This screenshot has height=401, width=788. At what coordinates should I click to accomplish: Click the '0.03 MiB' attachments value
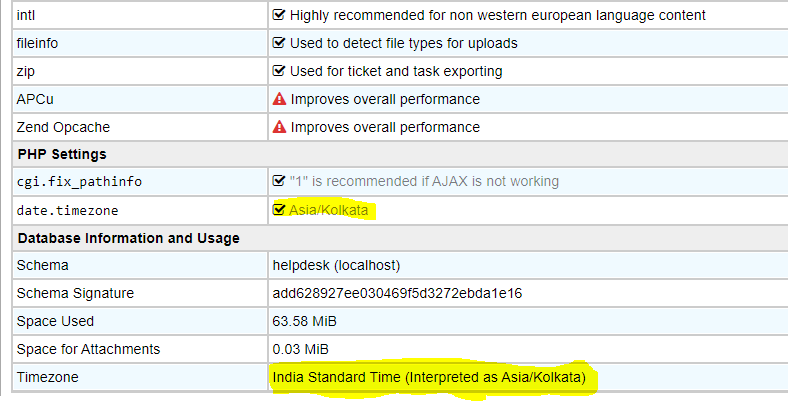[301, 350]
